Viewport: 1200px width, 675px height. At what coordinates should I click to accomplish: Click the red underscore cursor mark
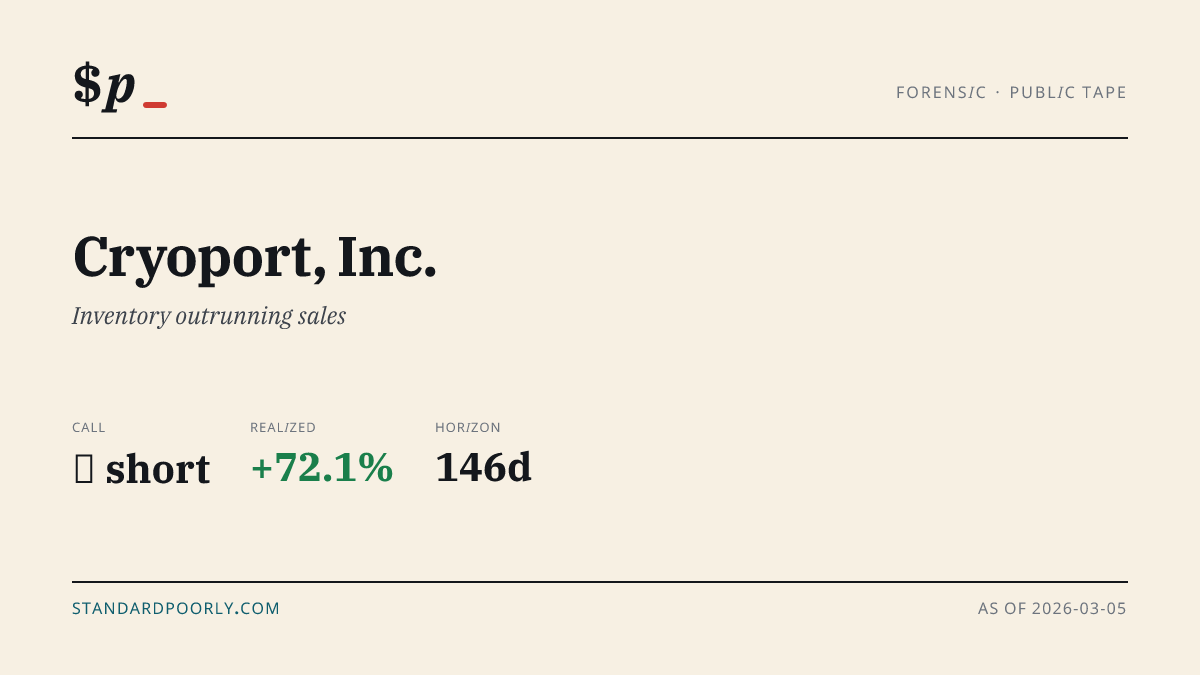[x=155, y=105]
